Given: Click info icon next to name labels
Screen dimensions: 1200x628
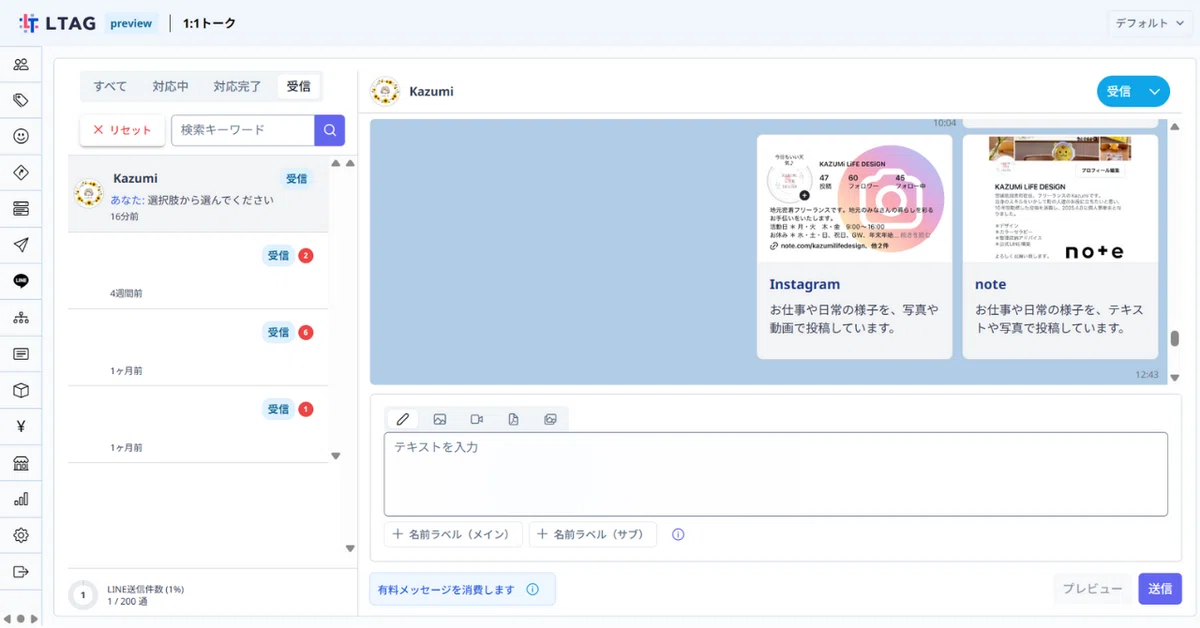Looking at the screenshot, I should coord(678,535).
